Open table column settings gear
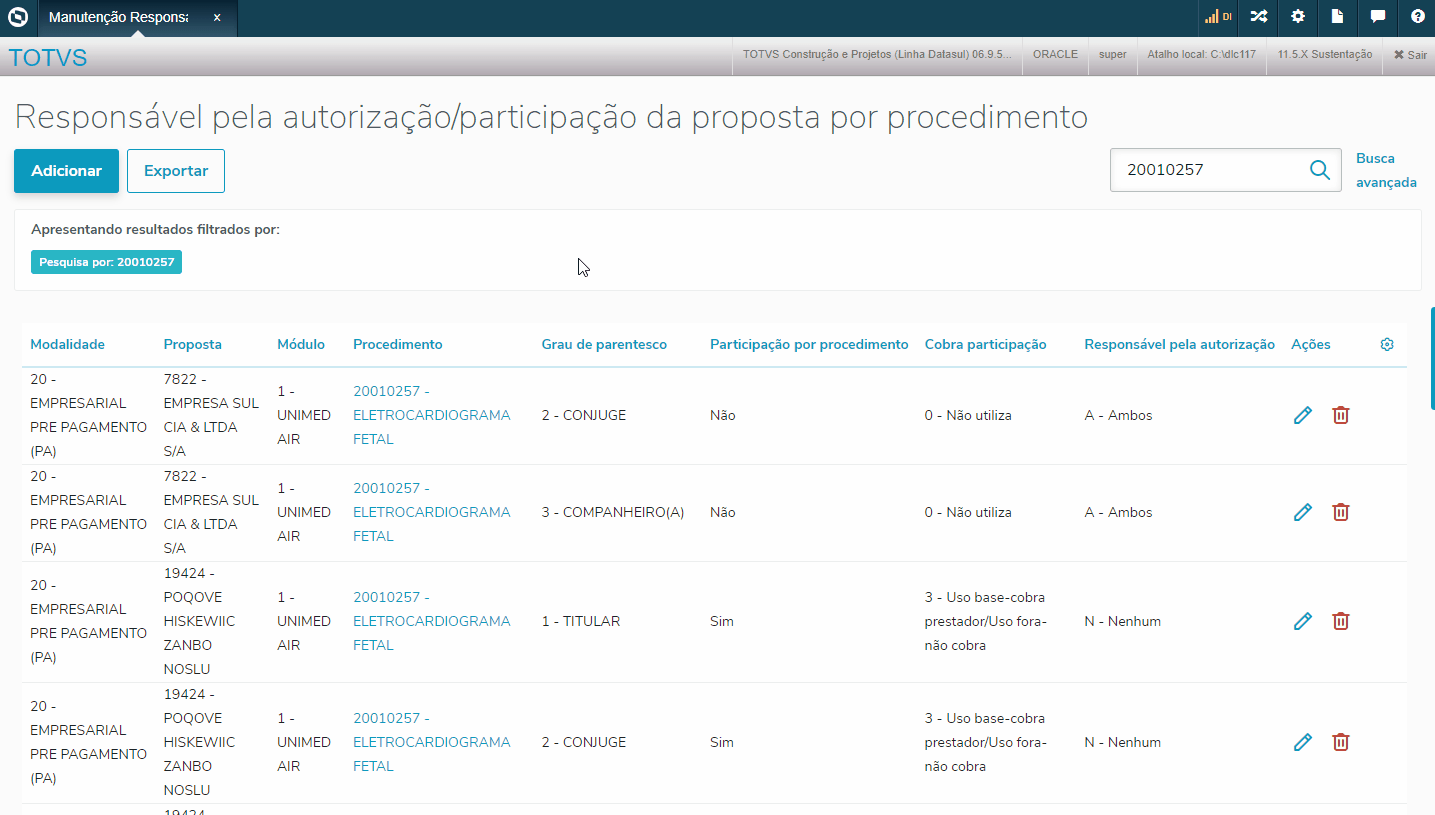Screen dimensions: 1435x815 [x=1387, y=344]
